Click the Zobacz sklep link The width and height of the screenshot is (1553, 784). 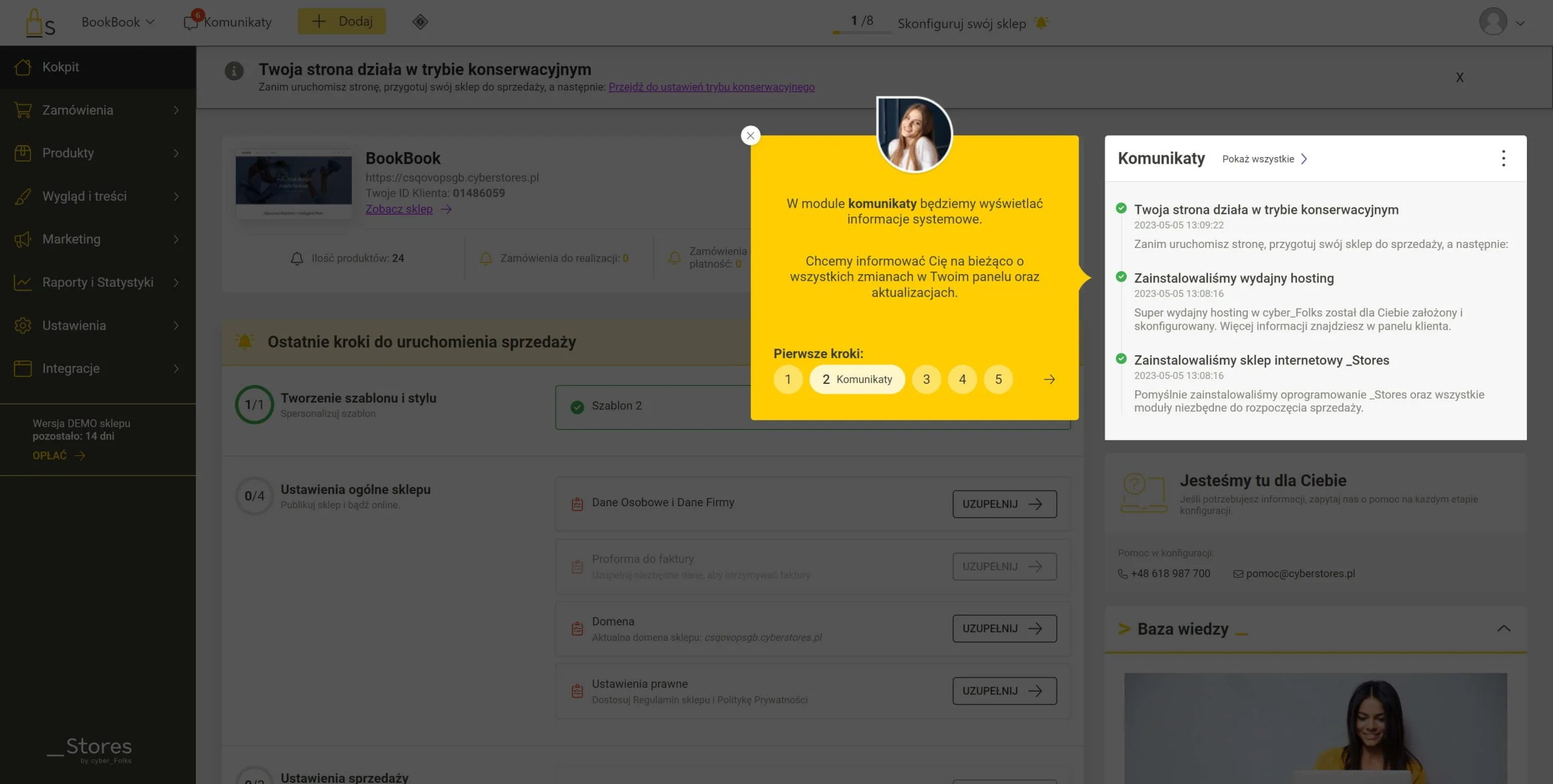point(399,209)
